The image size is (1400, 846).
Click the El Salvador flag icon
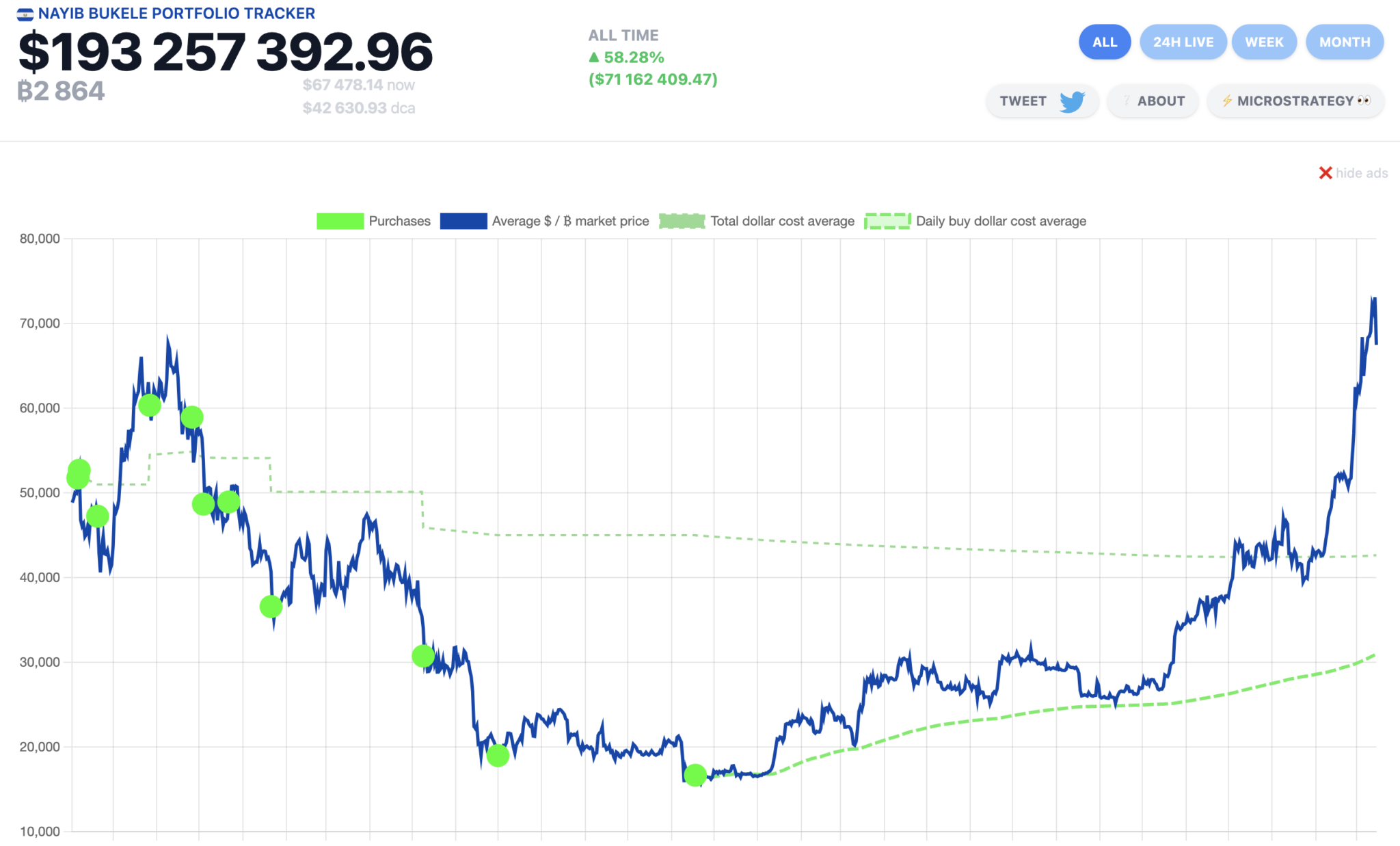coord(25,14)
